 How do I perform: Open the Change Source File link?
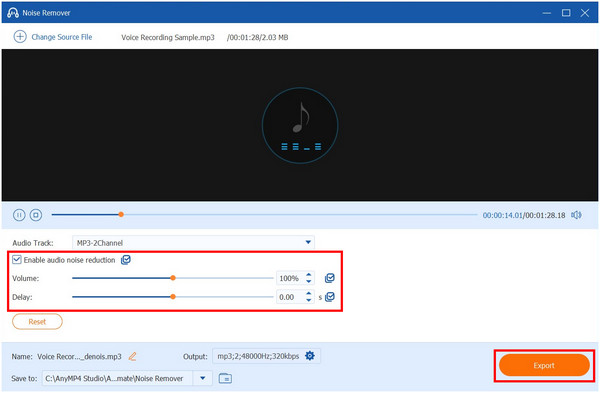pos(62,37)
